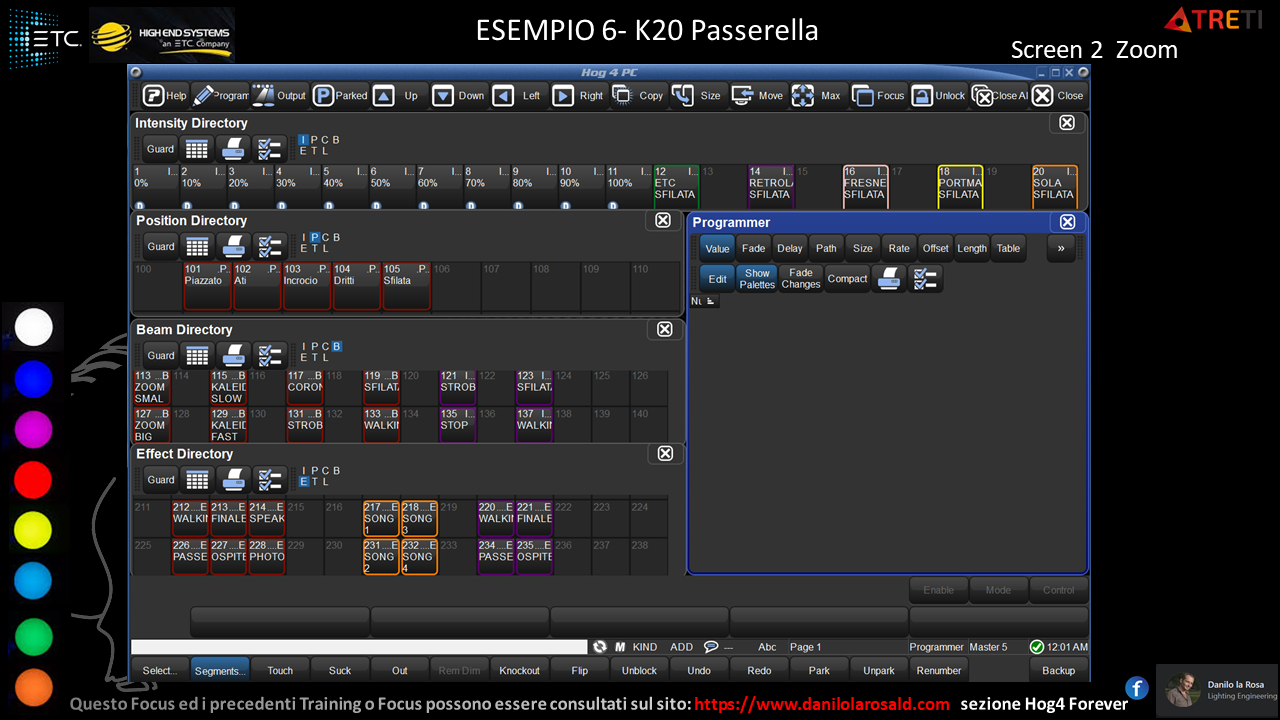Click the print icon in Position Directory
The image size is (1280, 720).
click(x=233, y=246)
